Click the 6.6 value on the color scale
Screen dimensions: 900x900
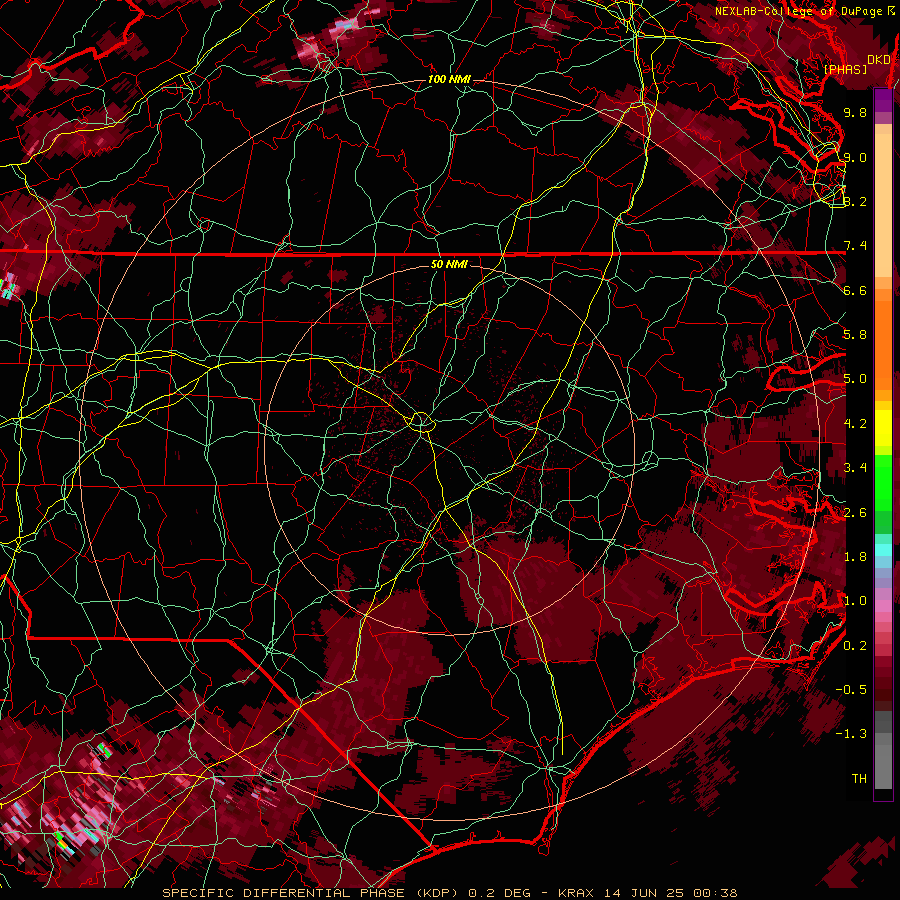coord(855,291)
